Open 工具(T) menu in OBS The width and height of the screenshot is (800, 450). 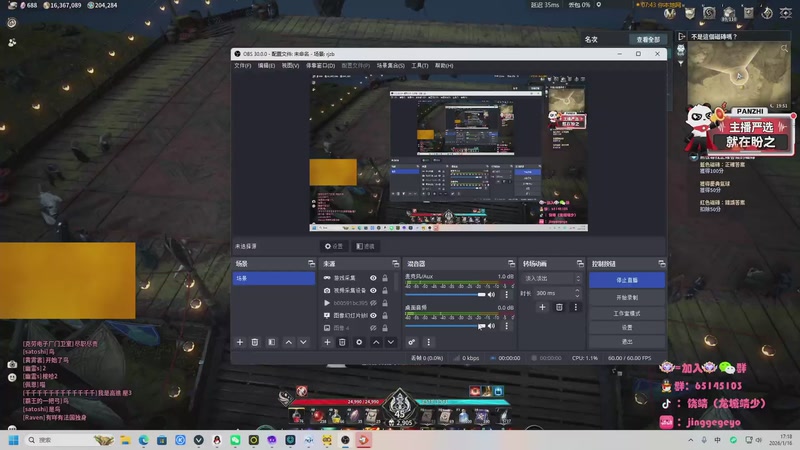tap(420, 66)
